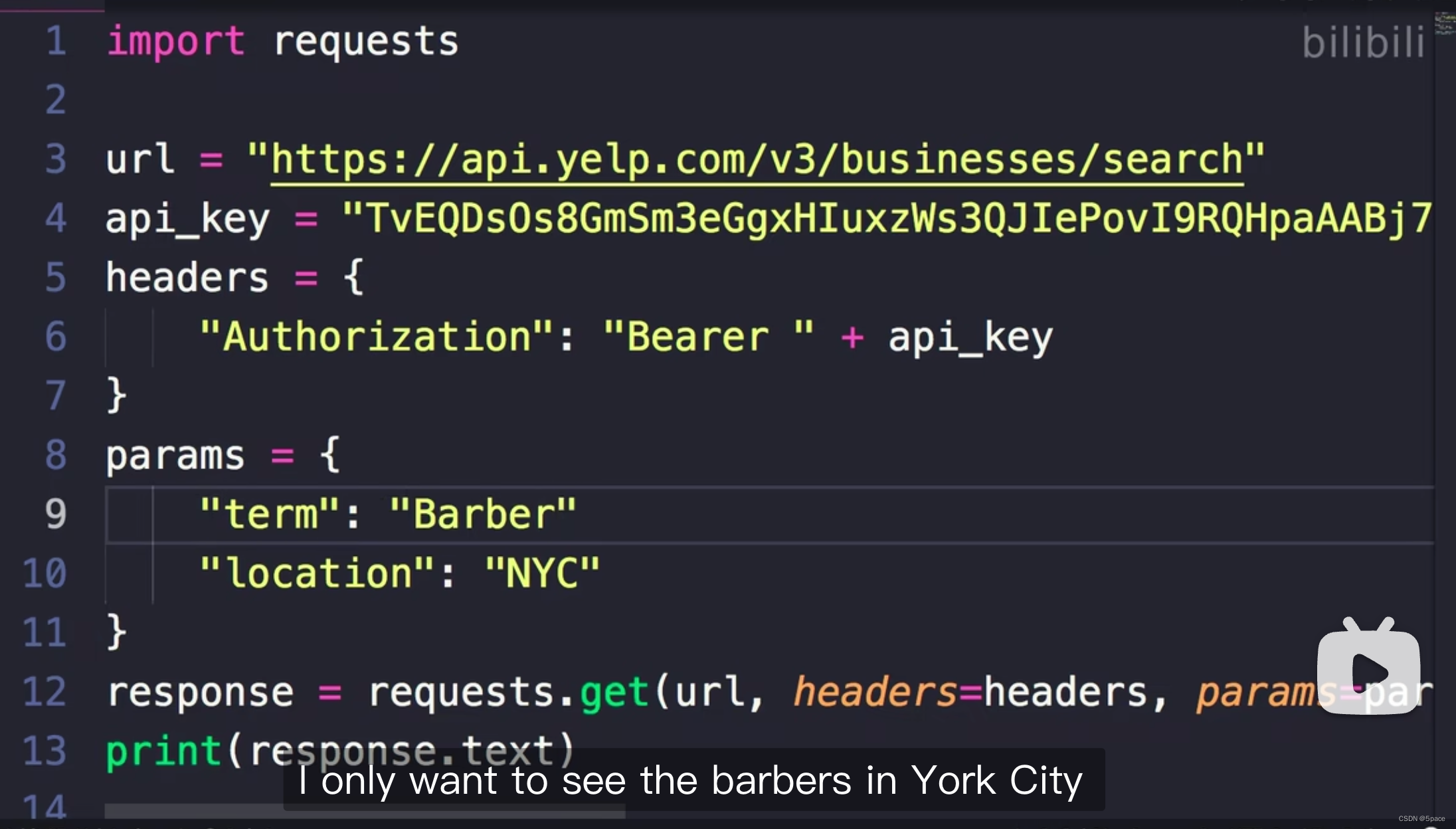Click the closing brace on line 7
The width and height of the screenshot is (1456, 829).
[116, 396]
